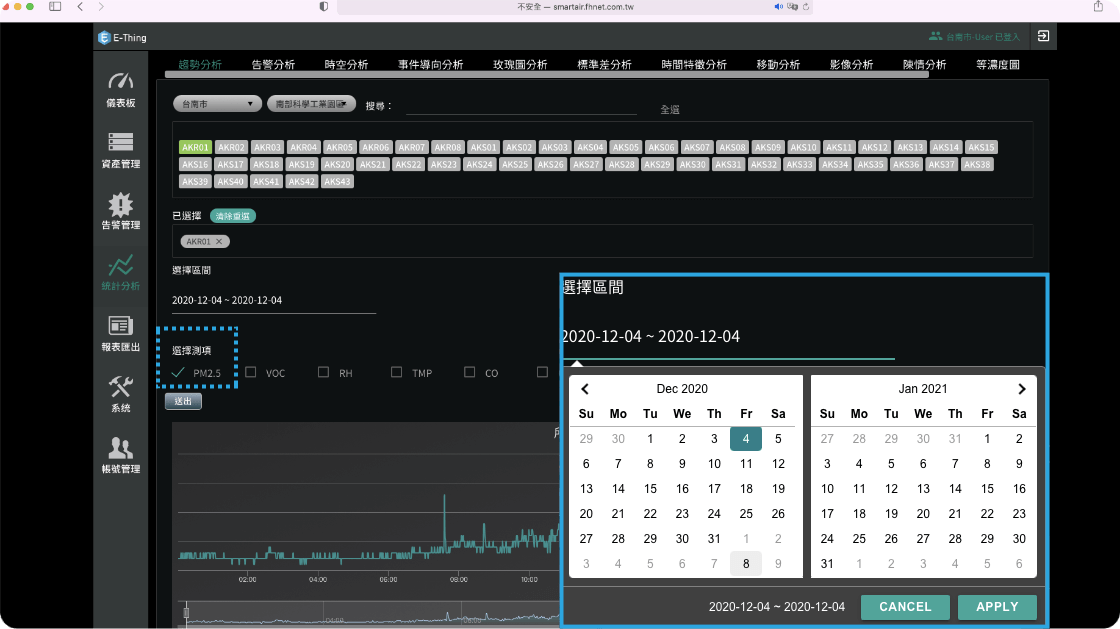
Task: Open the dashboard gauge icon in sidebar
Action: point(120,82)
